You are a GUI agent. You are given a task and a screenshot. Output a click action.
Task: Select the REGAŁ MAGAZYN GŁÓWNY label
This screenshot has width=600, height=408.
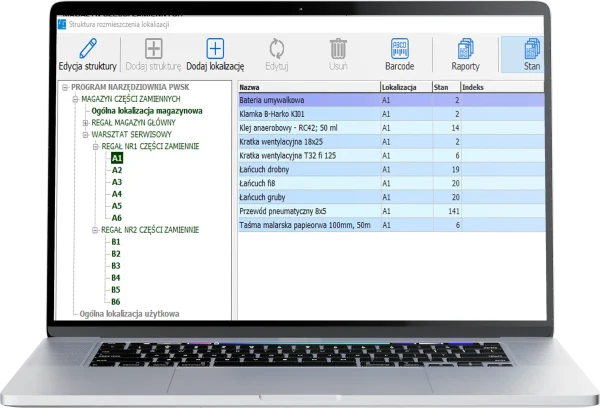point(133,122)
